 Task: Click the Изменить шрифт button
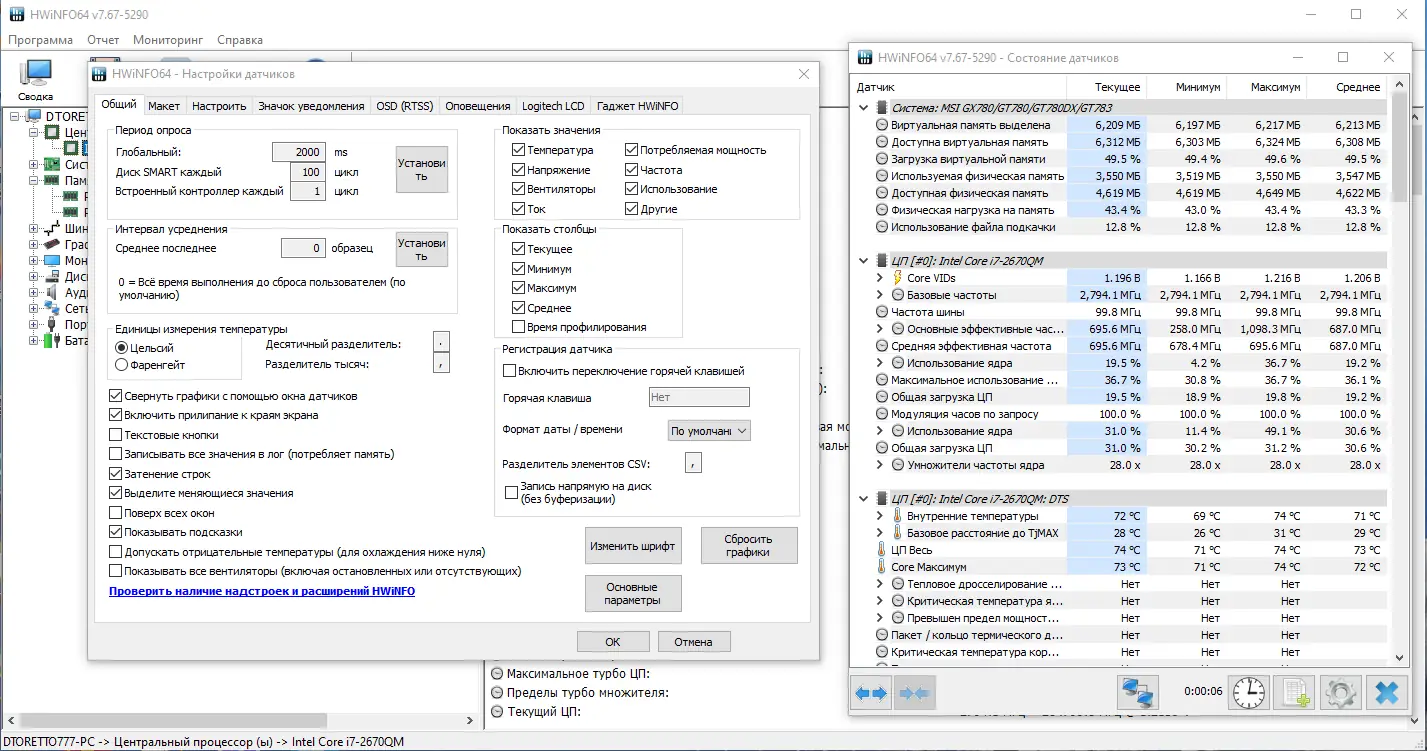634,546
